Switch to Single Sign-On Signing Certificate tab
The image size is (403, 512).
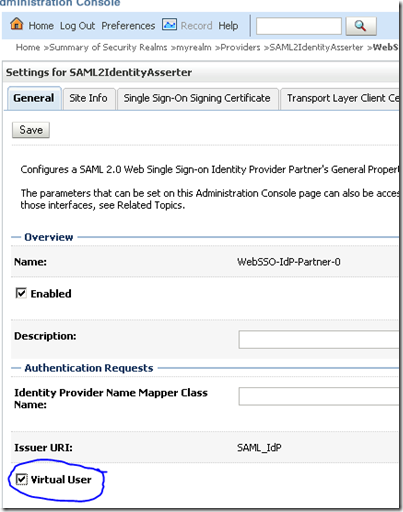[x=197, y=99]
